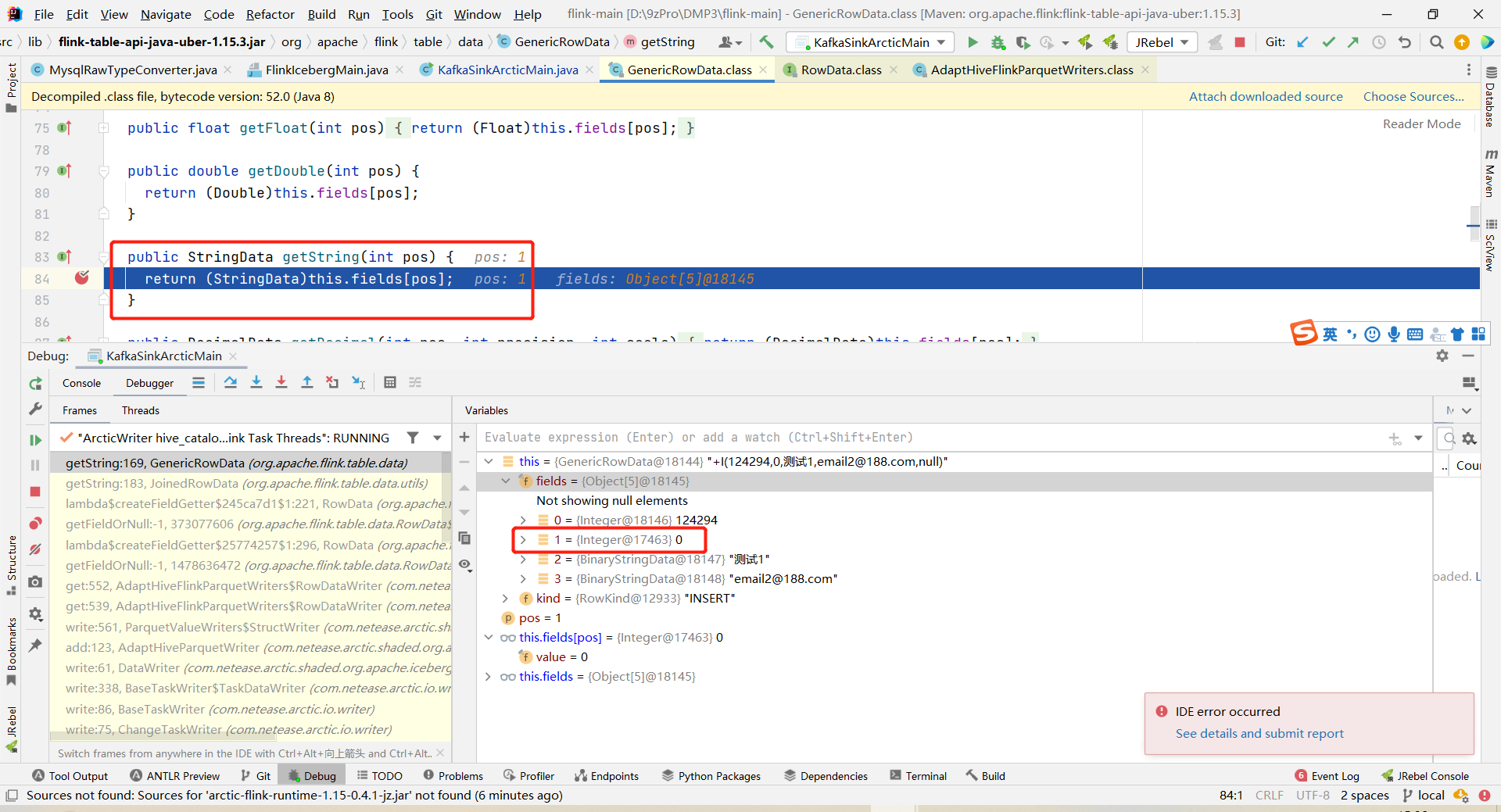Click the Attach downloaded source link

[x=1266, y=96]
